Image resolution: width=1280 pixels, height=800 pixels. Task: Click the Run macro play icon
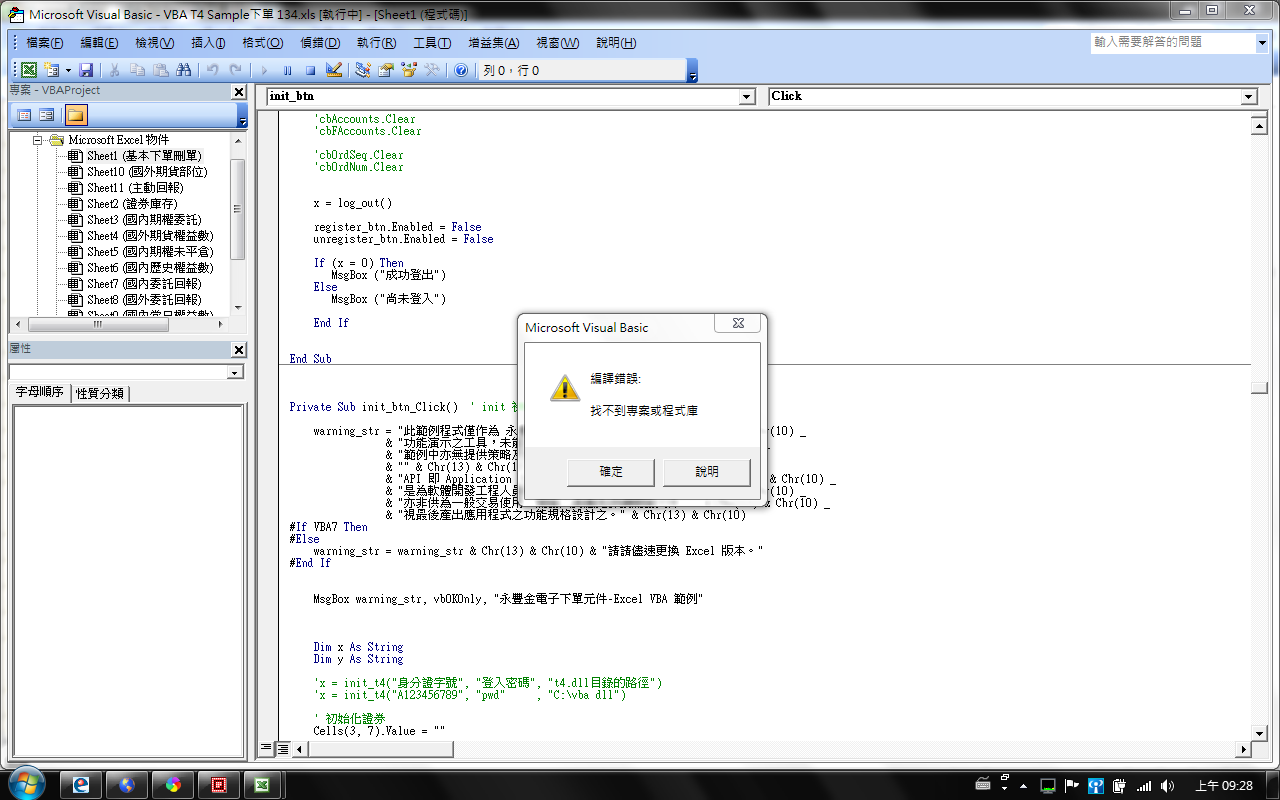[x=264, y=70]
